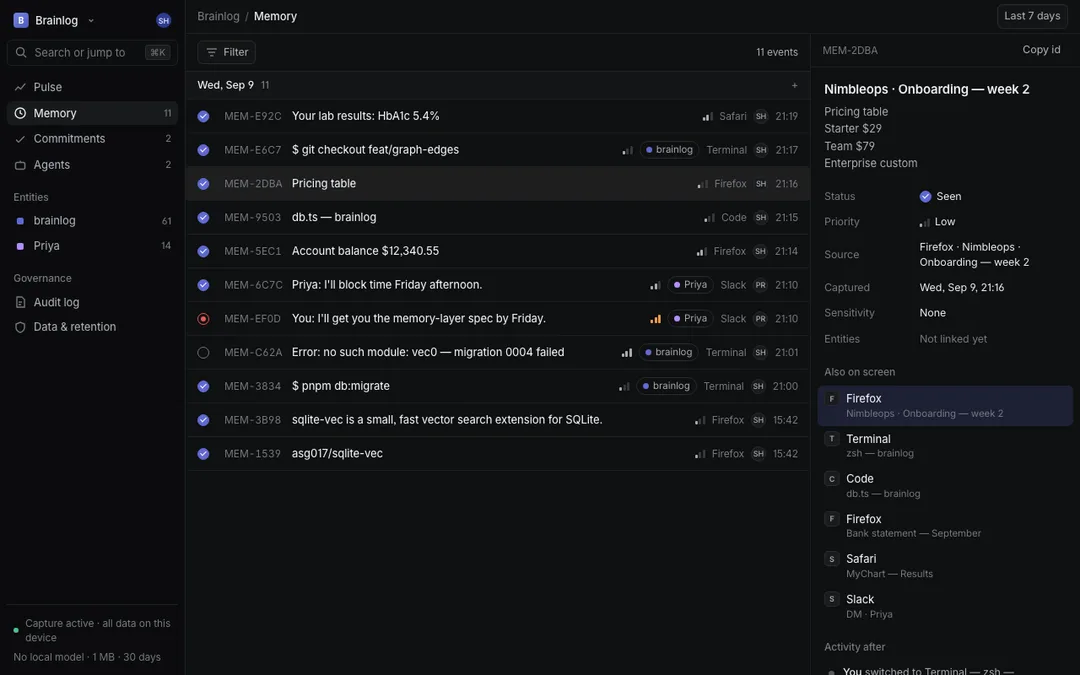Select Terminal zsh item under Also on screen
The height and width of the screenshot is (675, 1080).
coord(945,446)
